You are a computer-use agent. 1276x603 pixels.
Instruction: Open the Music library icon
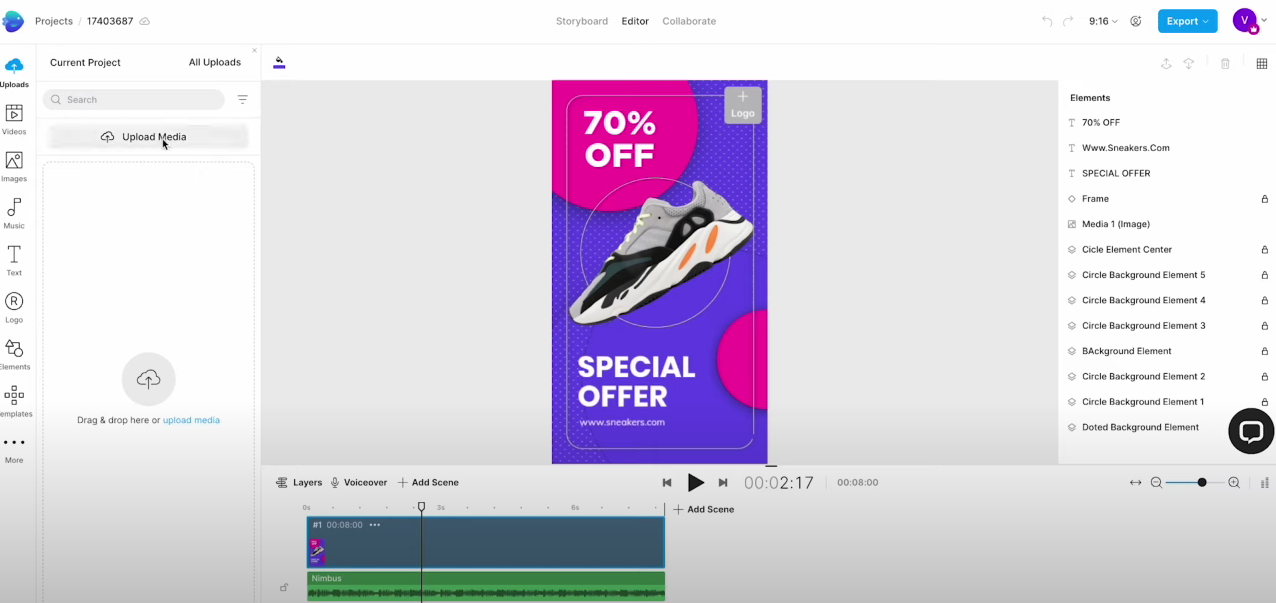tap(14, 214)
